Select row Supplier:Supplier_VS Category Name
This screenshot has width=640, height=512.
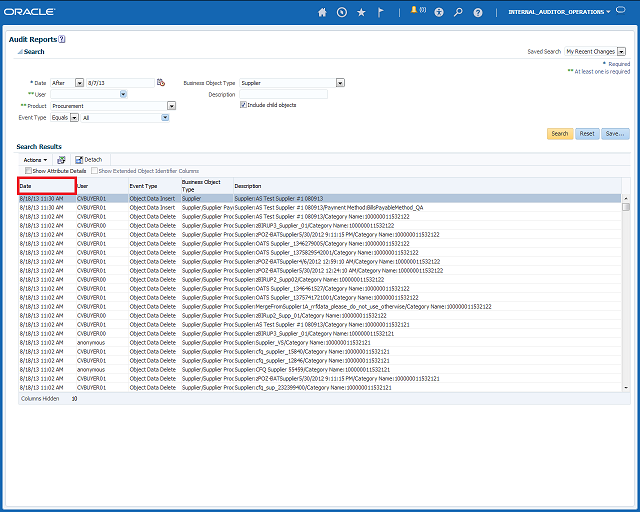(320, 343)
